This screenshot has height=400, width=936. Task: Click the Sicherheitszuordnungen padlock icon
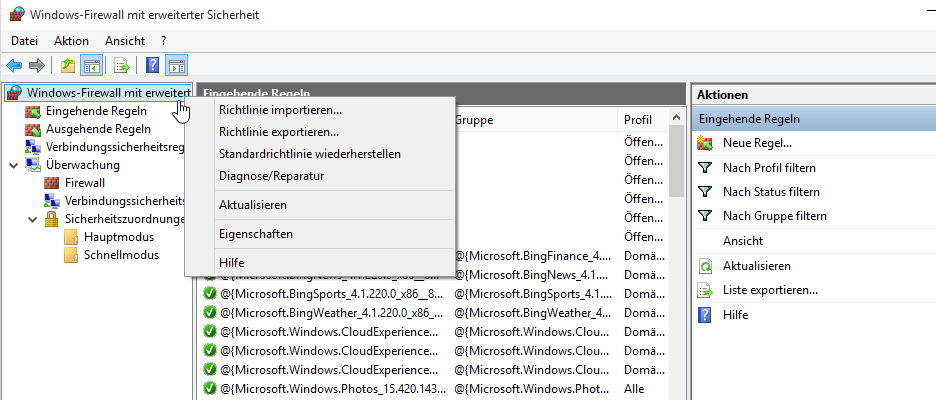[x=52, y=219]
